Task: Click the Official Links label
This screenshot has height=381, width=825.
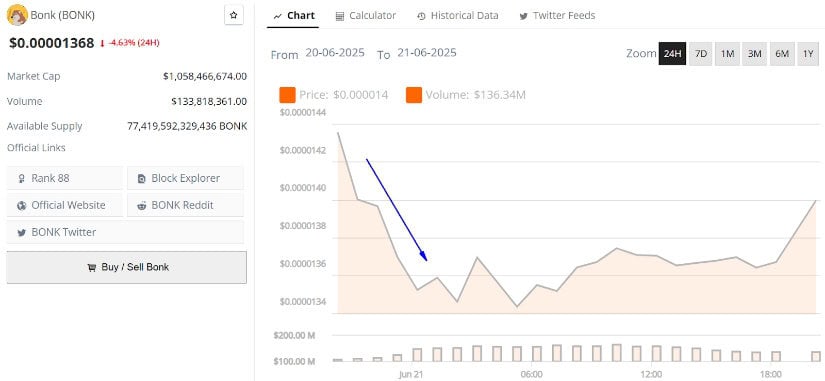Action: coord(36,148)
